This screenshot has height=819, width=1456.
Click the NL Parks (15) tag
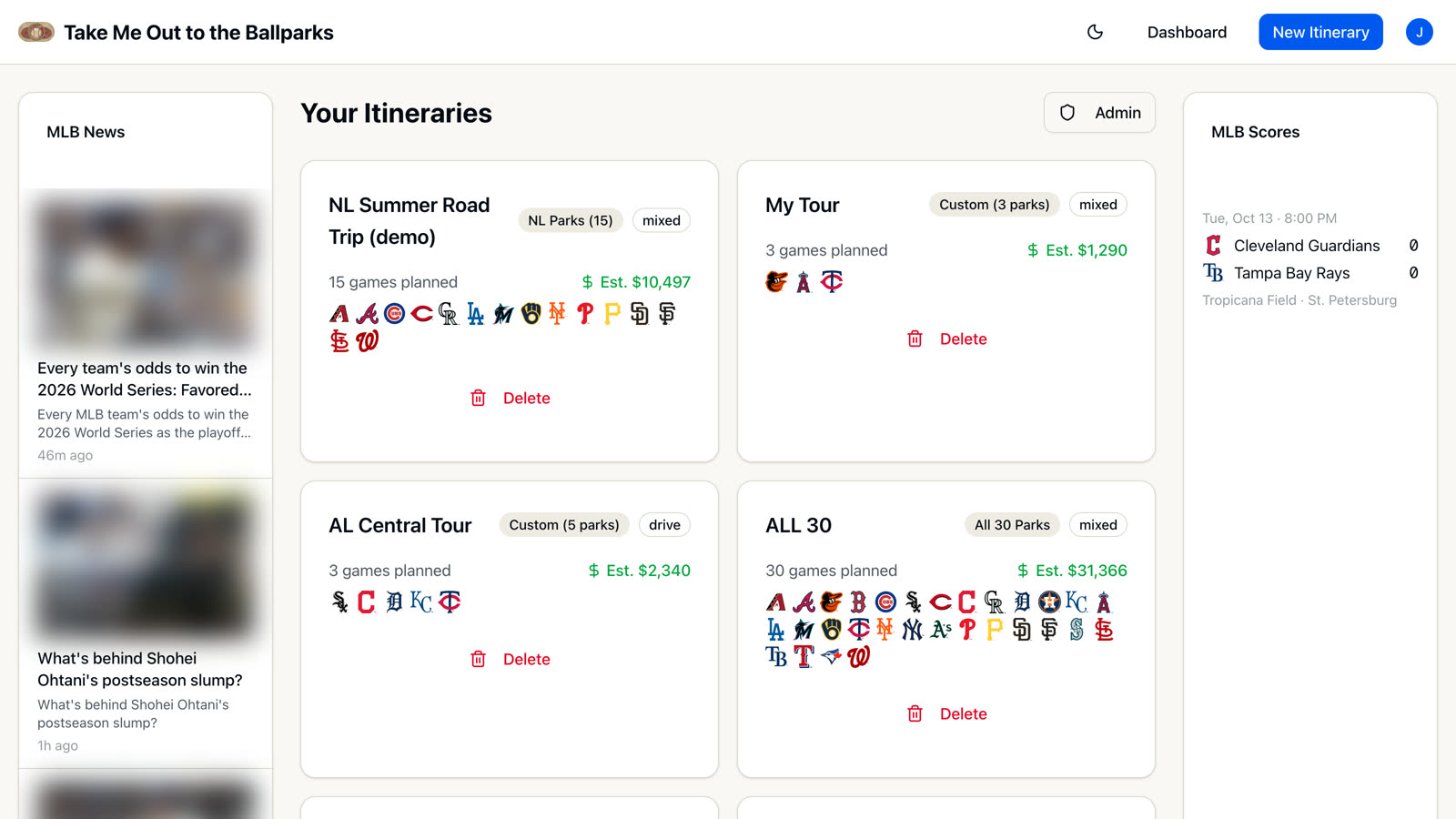click(571, 220)
